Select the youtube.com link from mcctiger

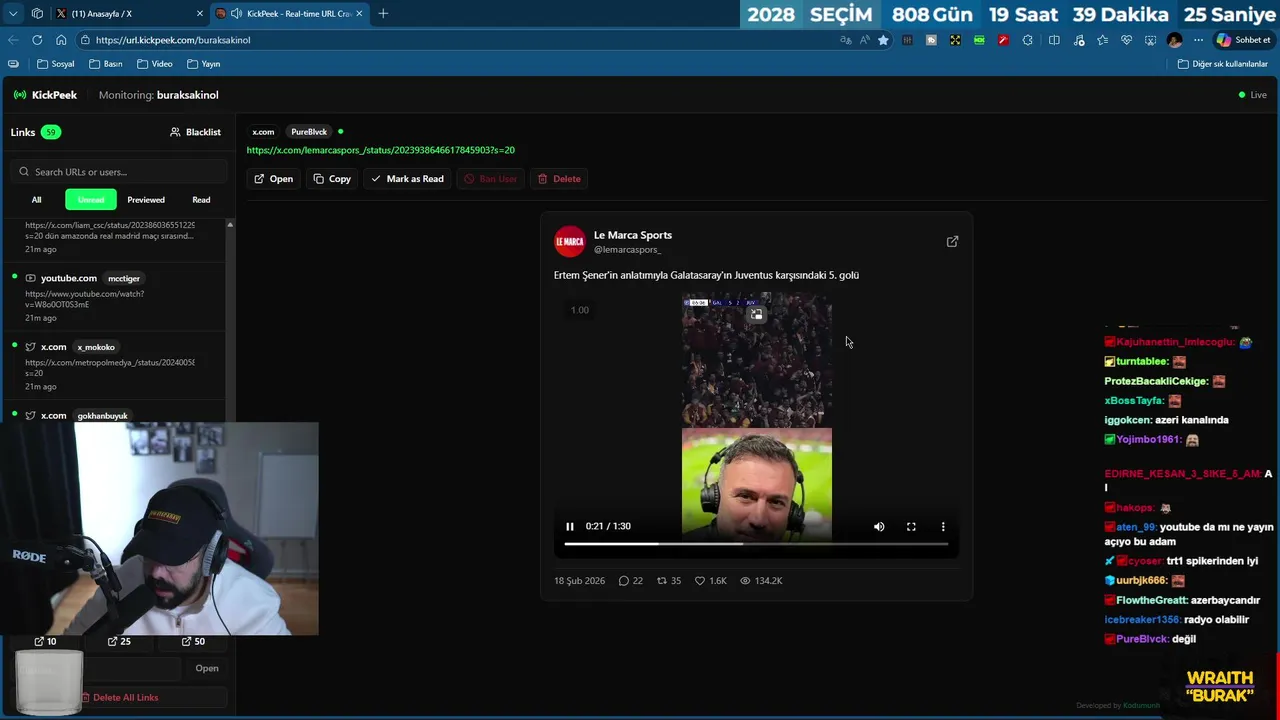pyautogui.click(x=115, y=297)
